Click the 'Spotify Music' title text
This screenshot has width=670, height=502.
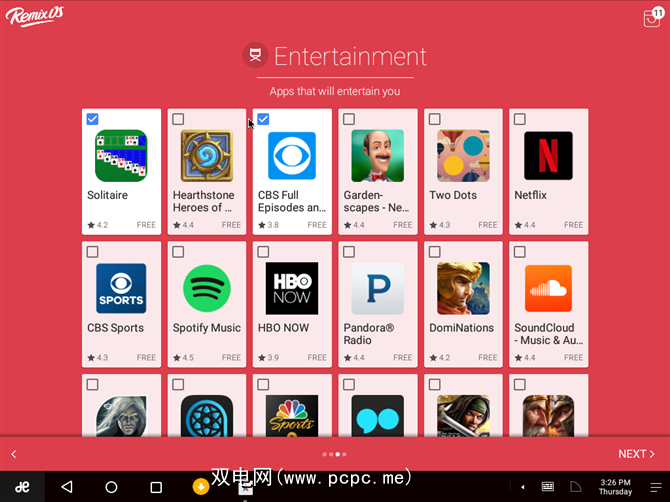tap(207, 328)
